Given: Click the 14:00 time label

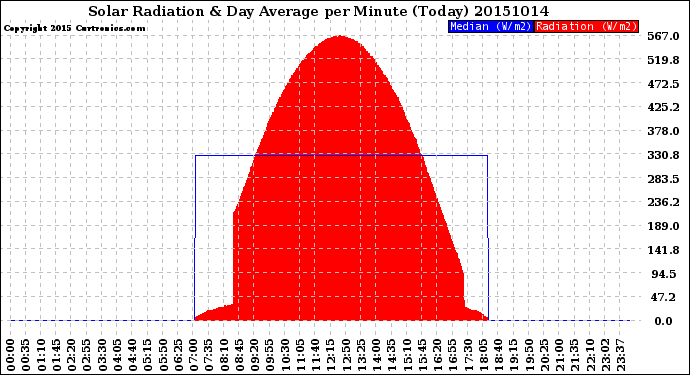Looking at the screenshot, I should click(x=376, y=355).
